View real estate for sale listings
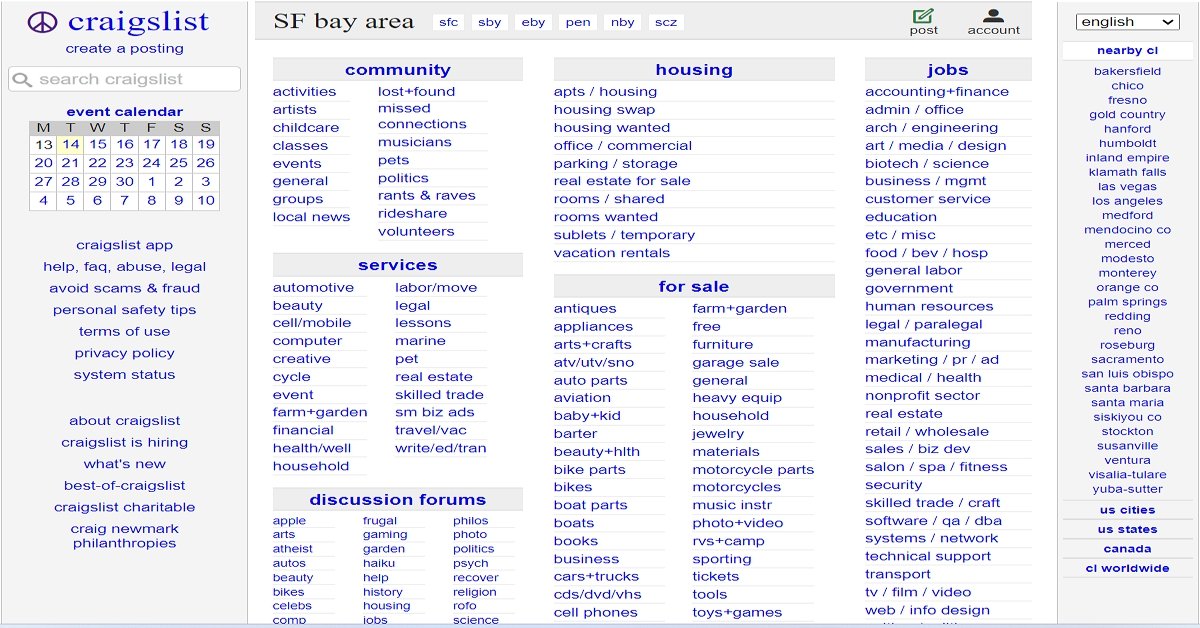 point(622,181)
